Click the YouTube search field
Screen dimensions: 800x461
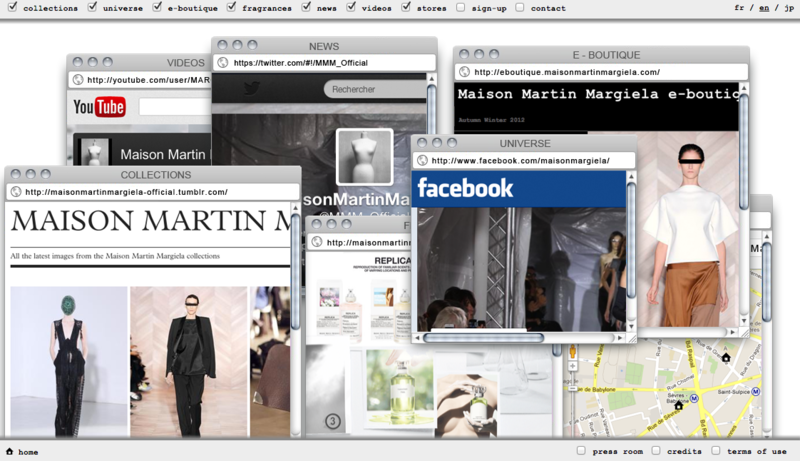174,107
